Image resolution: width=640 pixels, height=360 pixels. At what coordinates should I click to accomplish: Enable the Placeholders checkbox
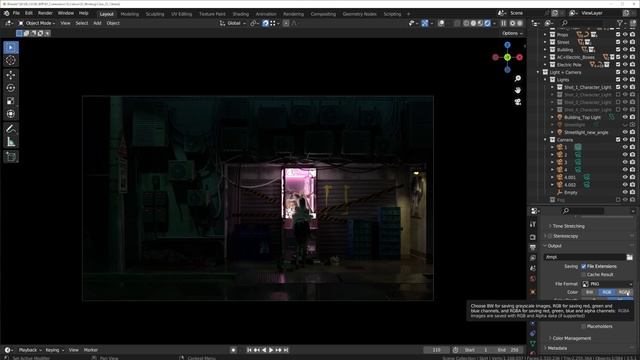(x=584, y=327)
